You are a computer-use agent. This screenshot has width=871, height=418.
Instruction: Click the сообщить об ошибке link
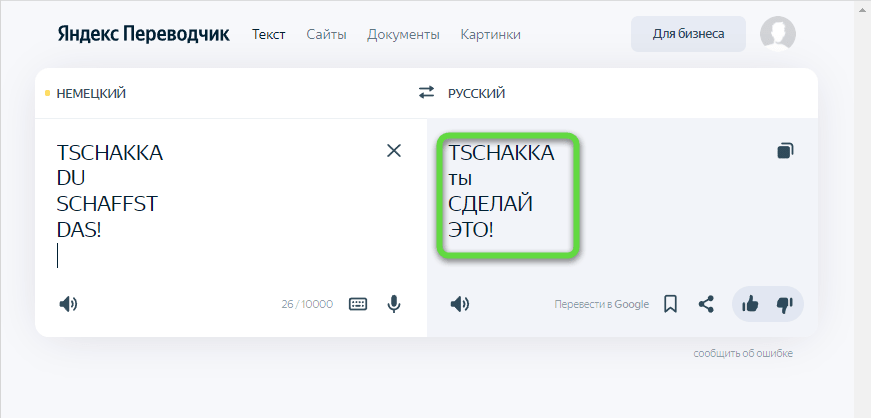(x=743, y=354)
